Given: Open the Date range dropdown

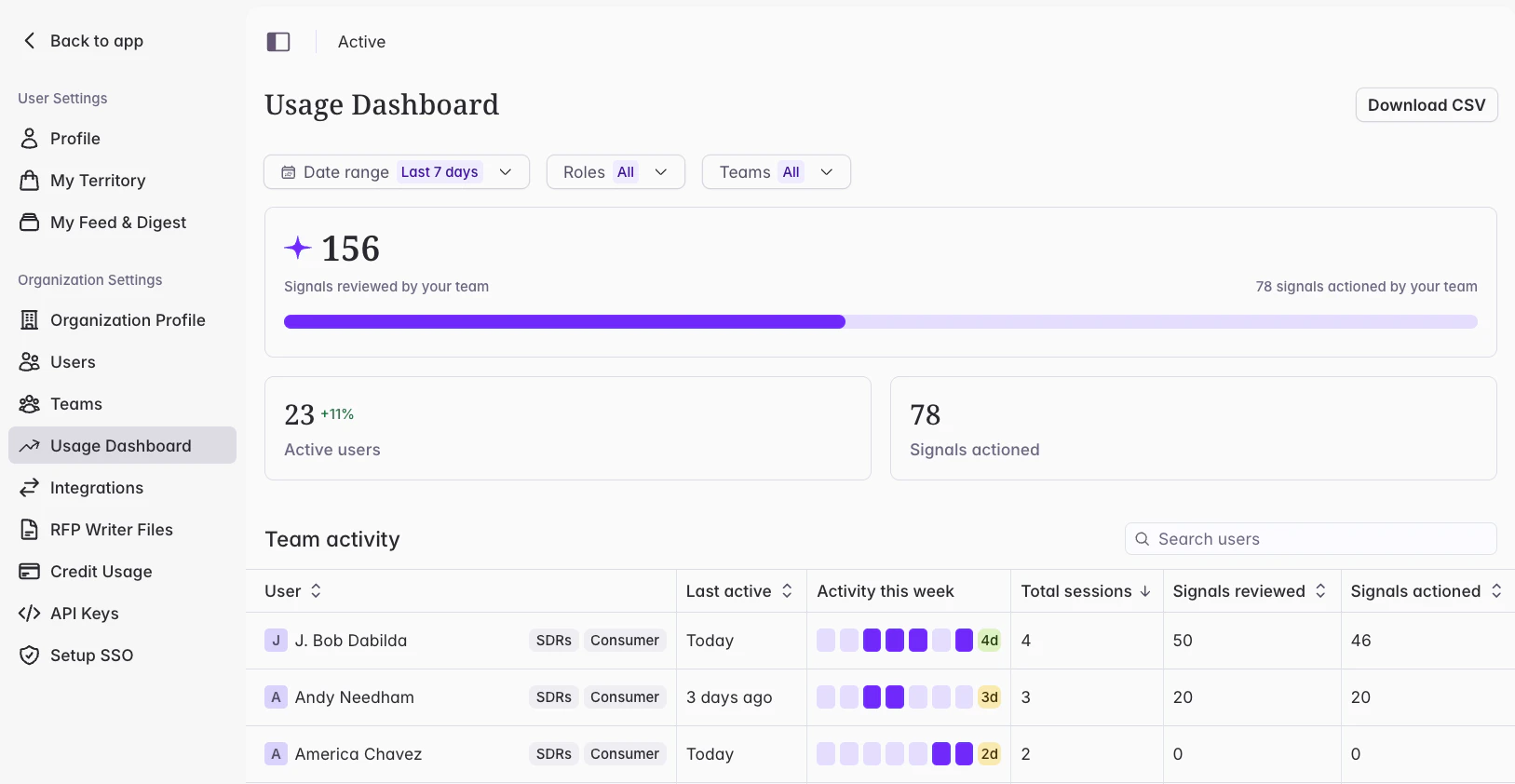Looking at the screenshot, I should tap(397, 172).
